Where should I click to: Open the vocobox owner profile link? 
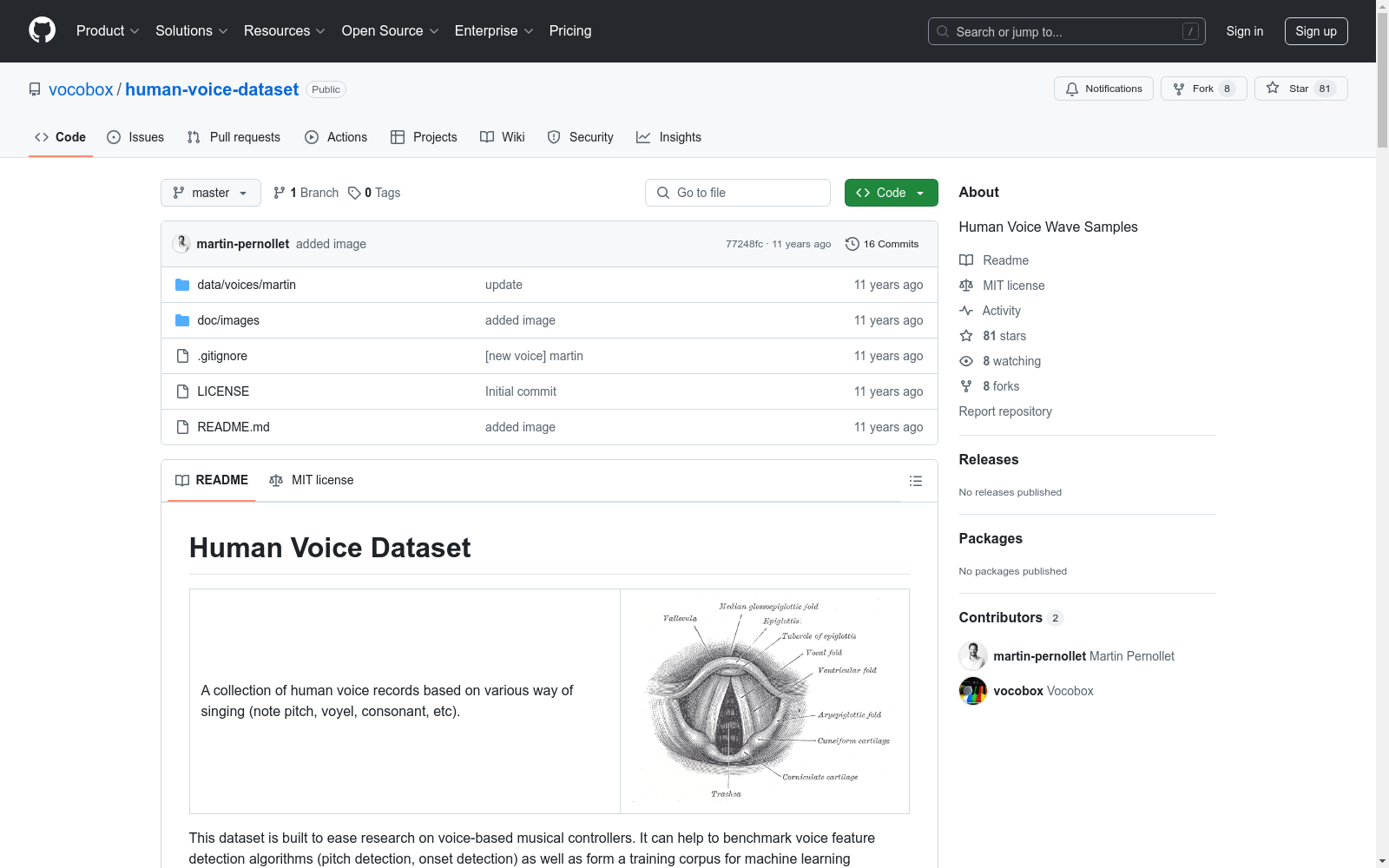[x=81, y=89]
